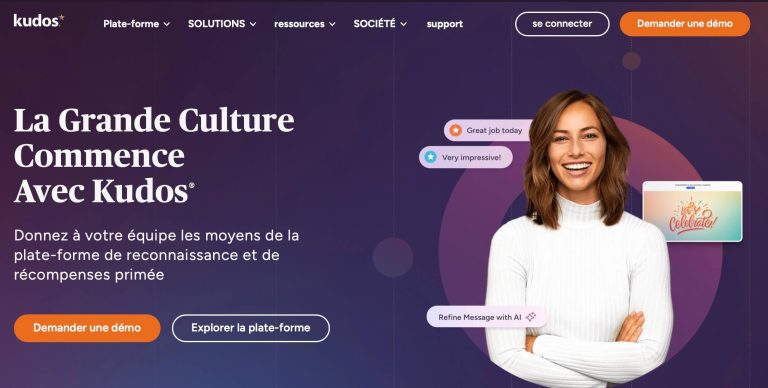
Task: Click the se connecter button
Action: [x=562, y=24]
